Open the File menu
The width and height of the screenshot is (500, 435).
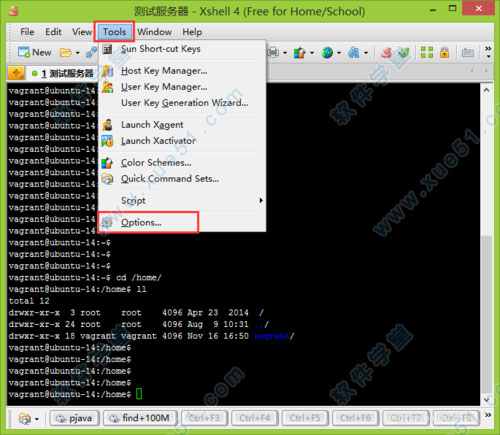[27, 32]
